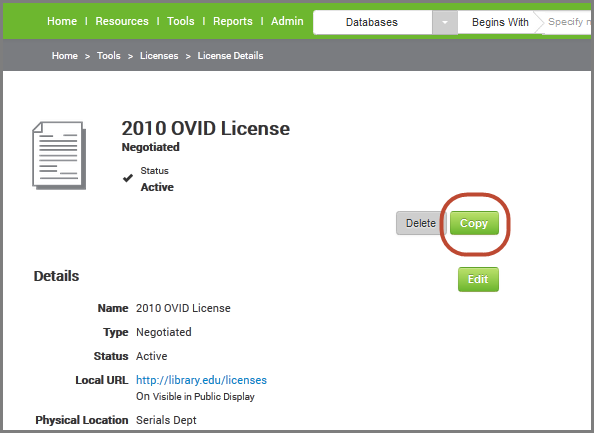Click the Name value 2010 OVID License

[x=183, y=308]
